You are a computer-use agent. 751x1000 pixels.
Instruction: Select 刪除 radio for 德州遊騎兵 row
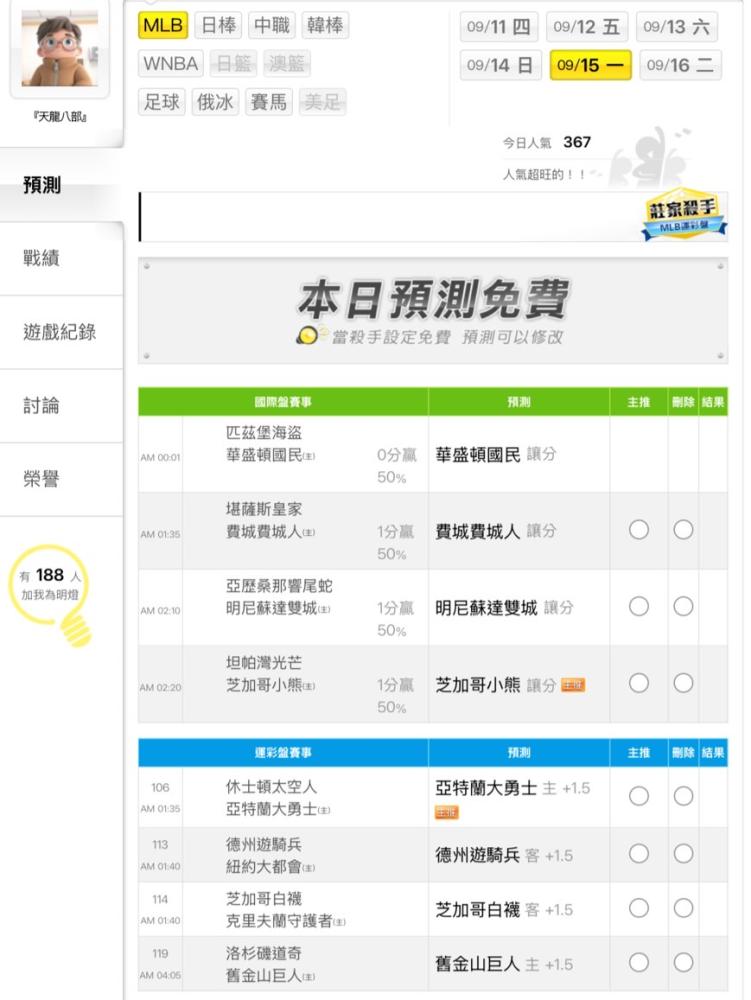[683, 853]
